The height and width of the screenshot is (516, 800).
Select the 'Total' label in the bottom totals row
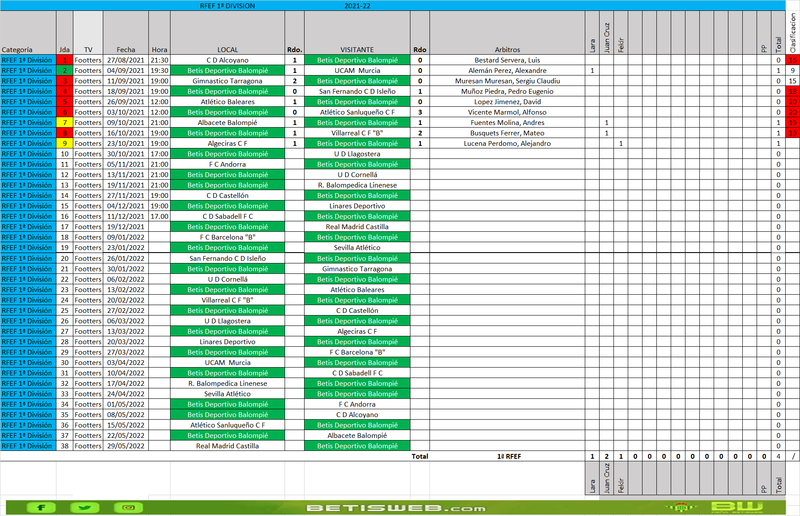click(420, 456)
